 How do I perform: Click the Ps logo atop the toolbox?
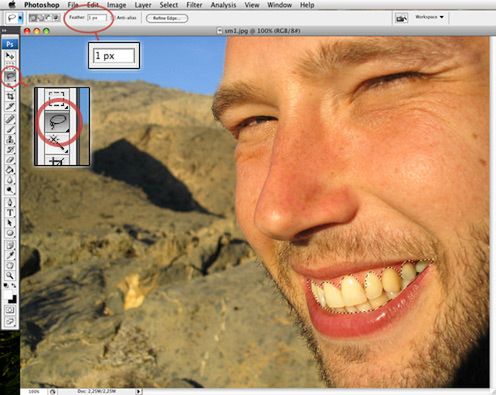10,44
